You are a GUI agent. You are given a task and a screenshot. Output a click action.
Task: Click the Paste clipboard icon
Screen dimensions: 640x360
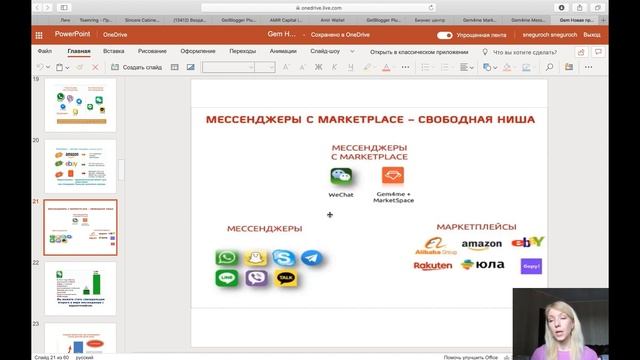[x=60, y=67]
